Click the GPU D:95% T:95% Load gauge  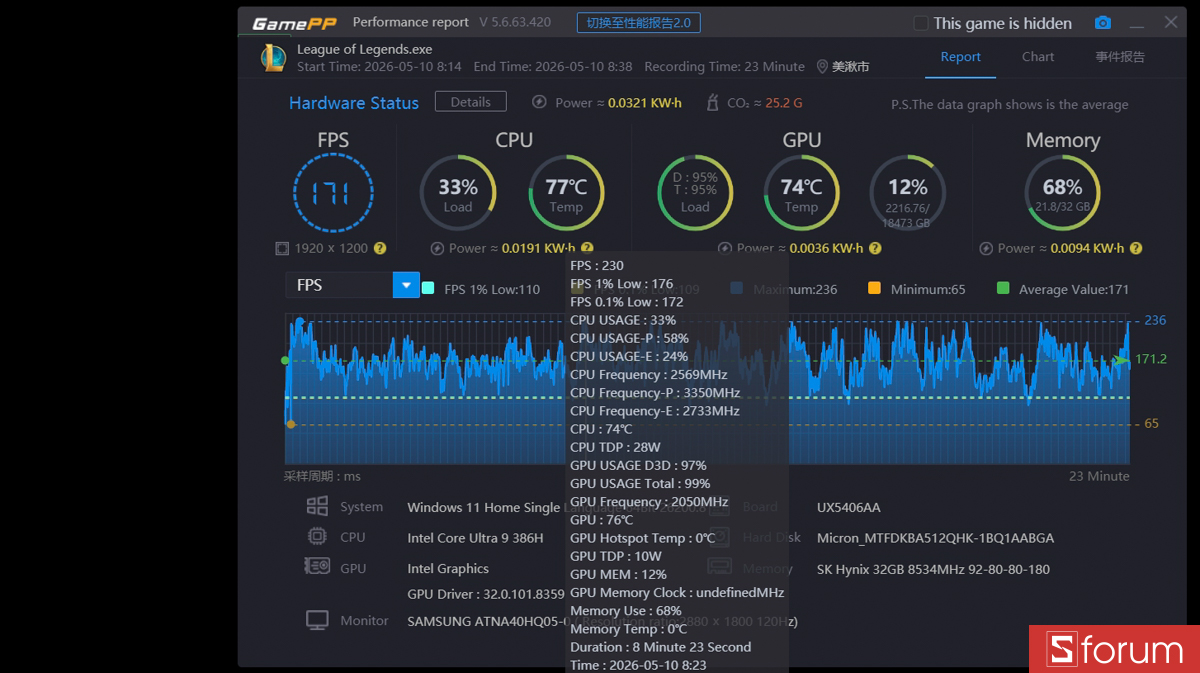click(695, 193)
